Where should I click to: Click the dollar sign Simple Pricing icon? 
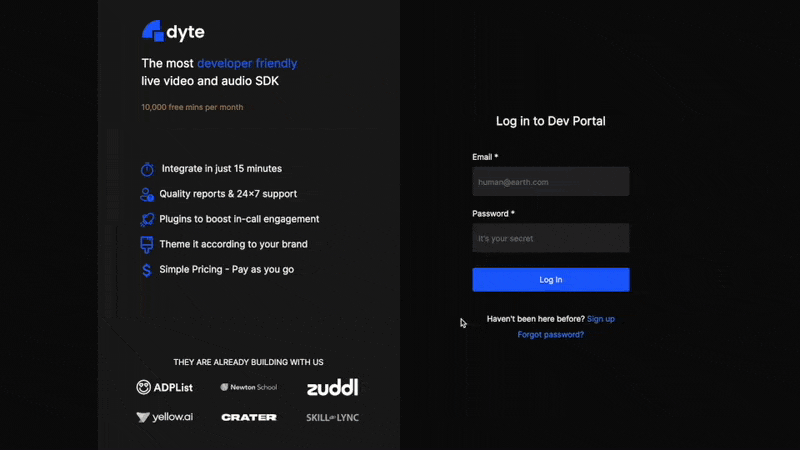point(147,270)
